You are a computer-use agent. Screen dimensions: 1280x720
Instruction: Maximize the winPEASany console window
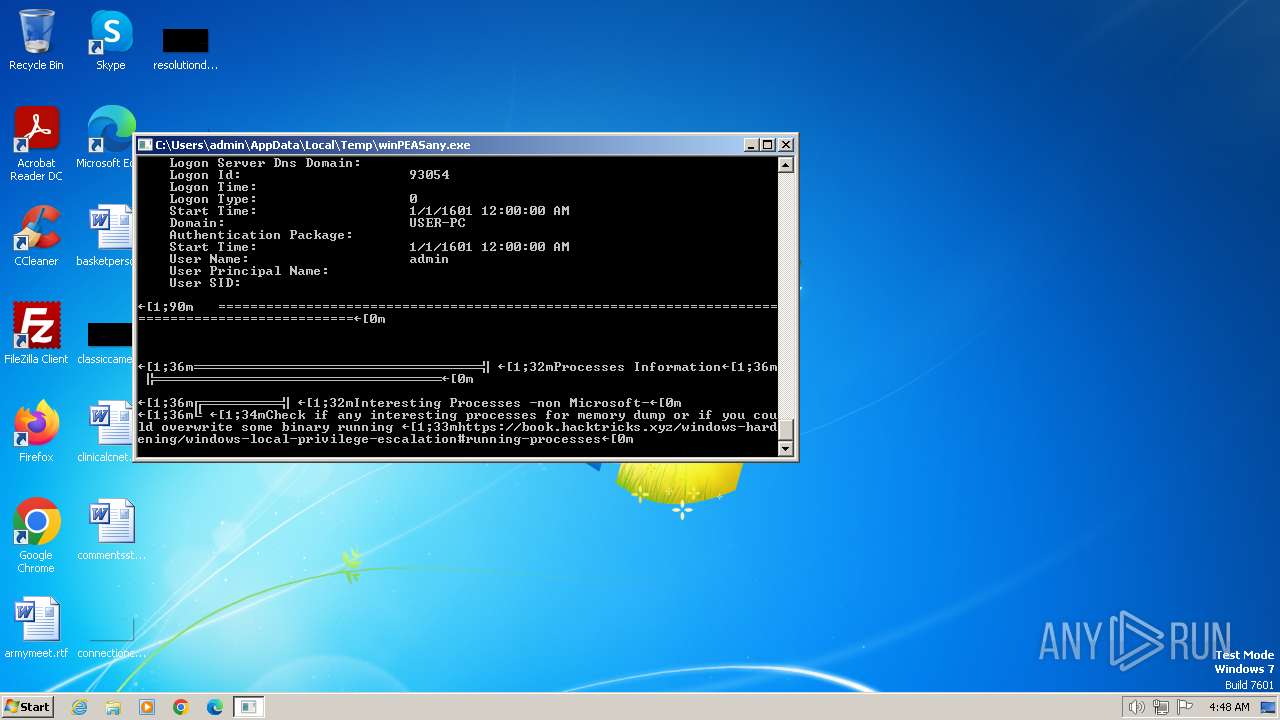pos(768,145)
